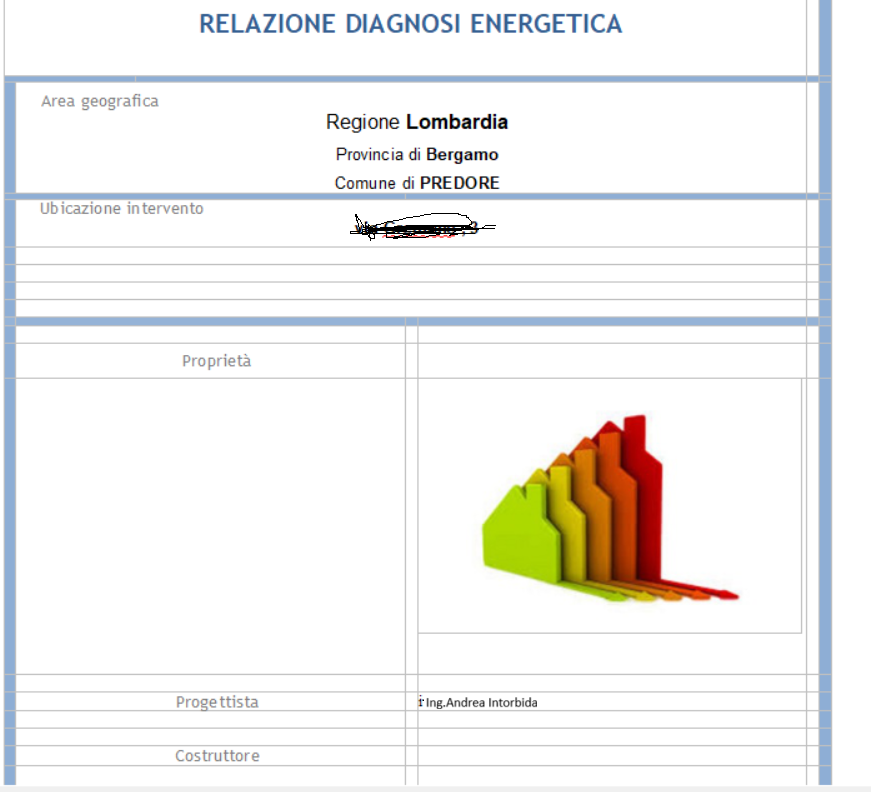Image resolution: width=871 pixels, height=792 pixels.
Task: Click the empty cell right of Proprietà
Action: click(610, 361)
